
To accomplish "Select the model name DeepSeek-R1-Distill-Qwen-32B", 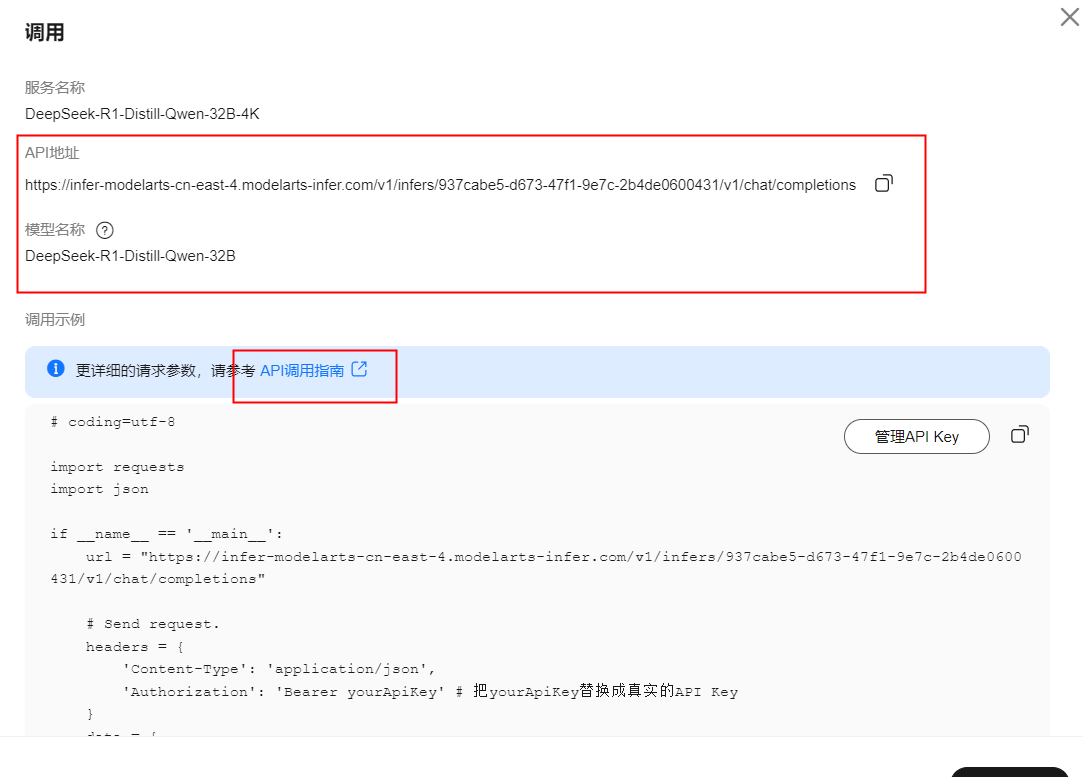I will pyautogui.click(x=131, y=256).
